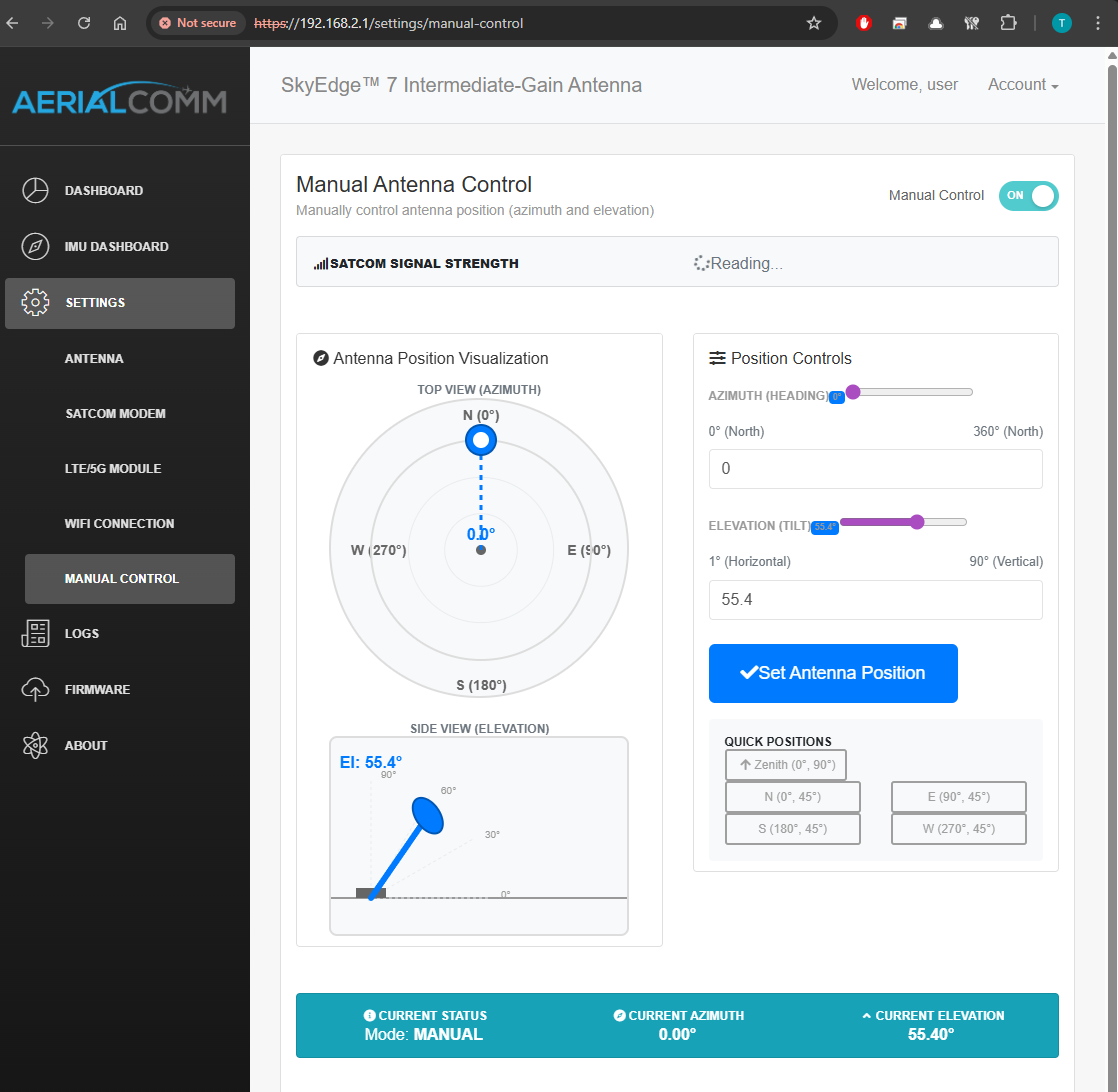Click the IMU Dashboard compass icon
1118x1092 pixels.
pyautogui.click(x=35, y=246)
